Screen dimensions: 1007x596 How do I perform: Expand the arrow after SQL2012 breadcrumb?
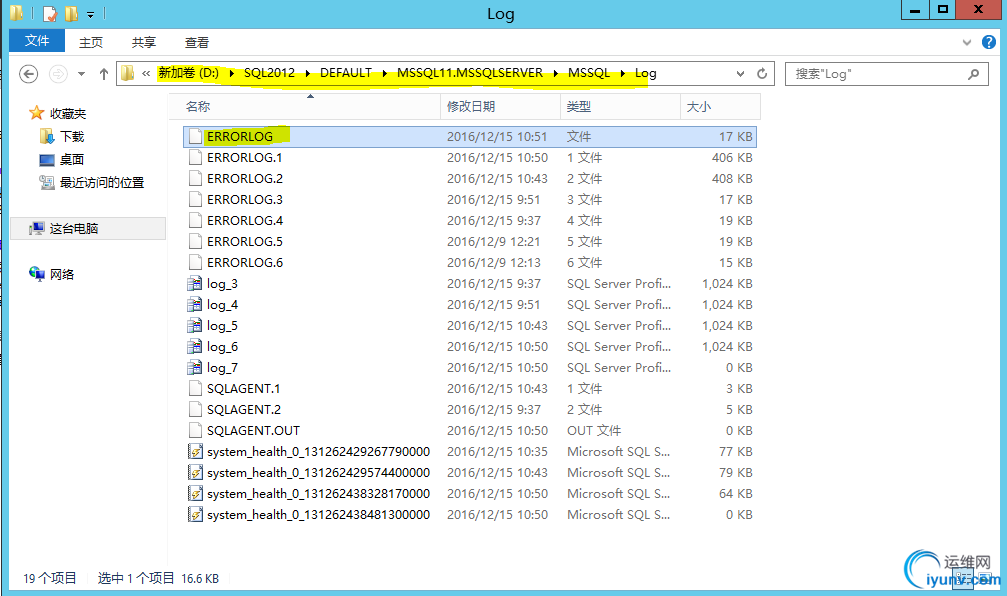308,73
